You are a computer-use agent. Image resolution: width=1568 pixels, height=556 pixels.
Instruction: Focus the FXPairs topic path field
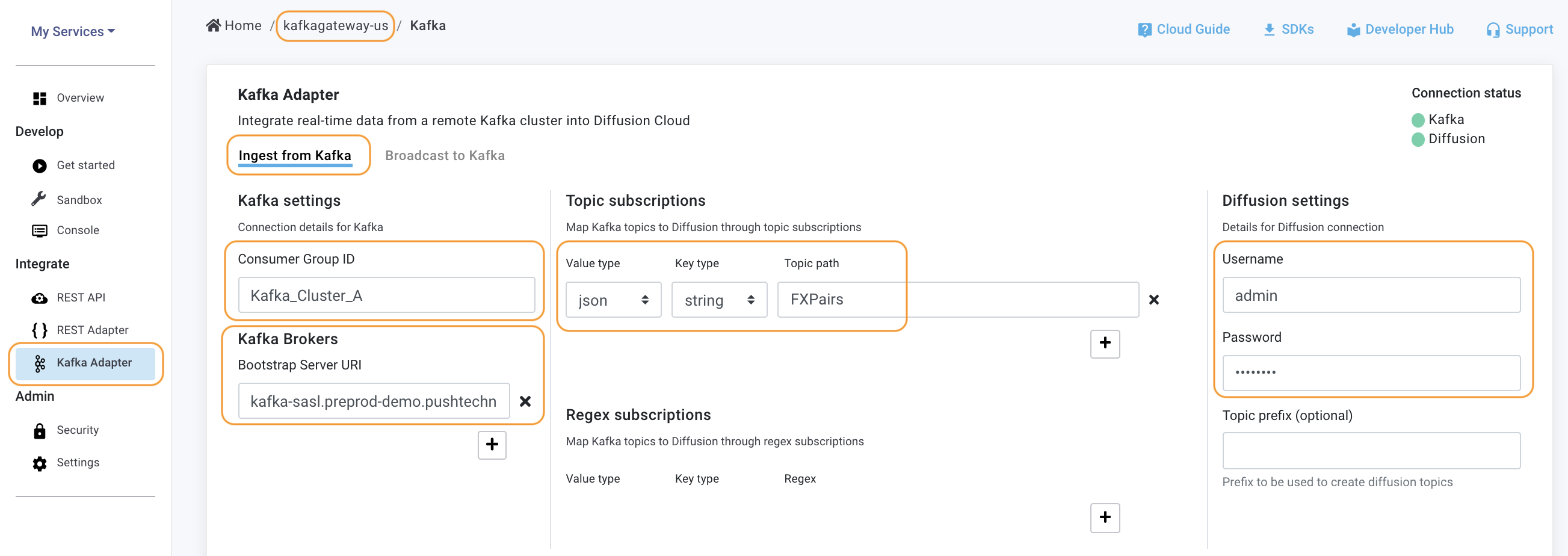coord(957,300)
